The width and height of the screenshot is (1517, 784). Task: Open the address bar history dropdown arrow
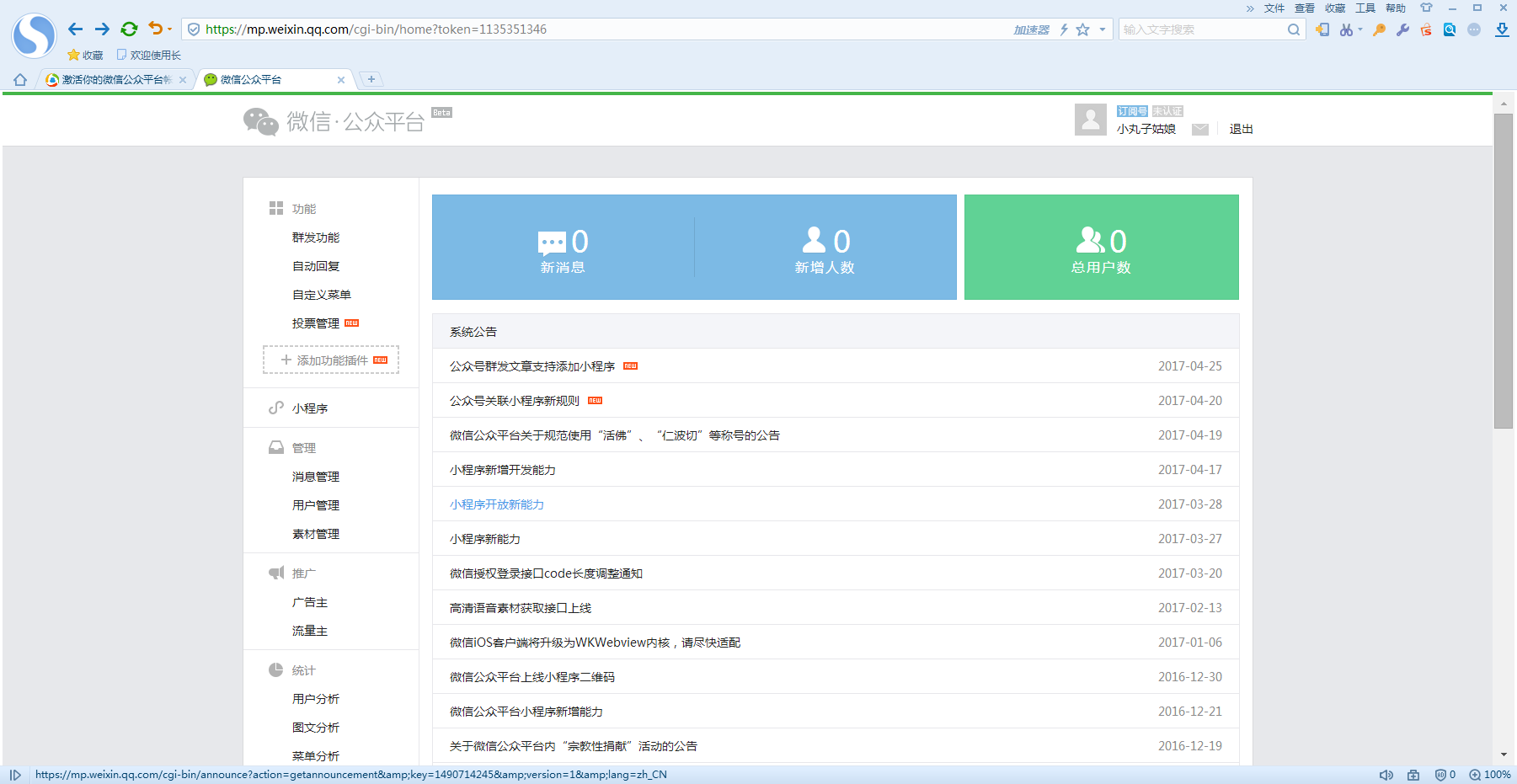pos(1102,29)
